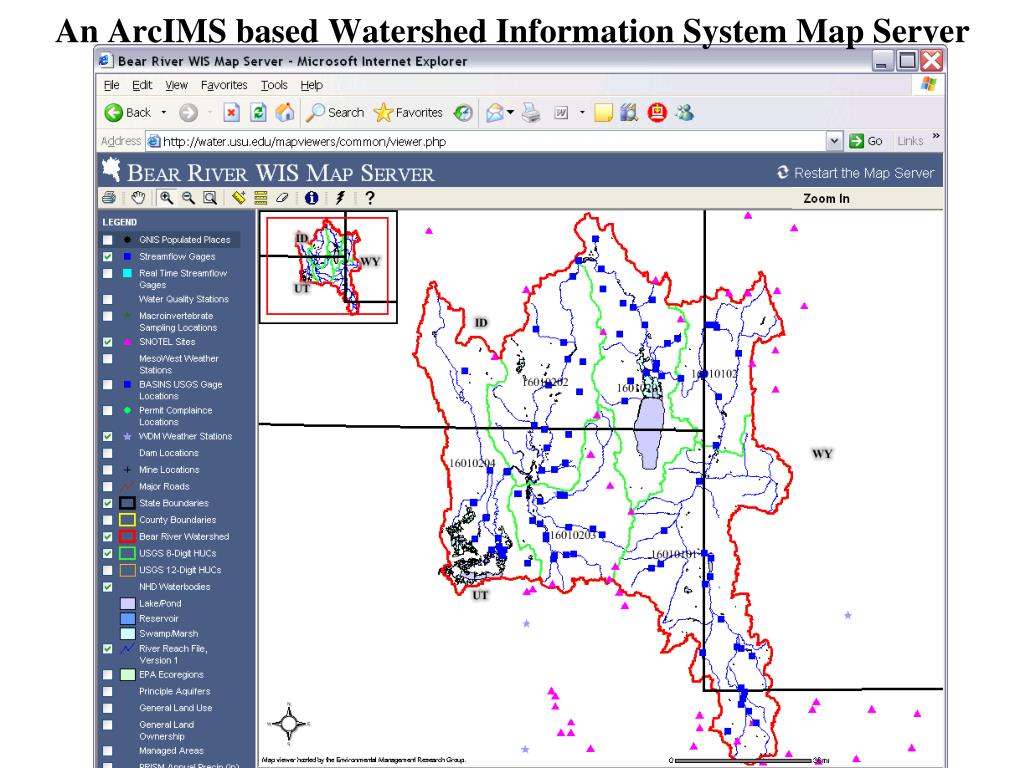Click the compass rose on the map
The width and height of the screenshot is (1024, 768).
point(289,724)
